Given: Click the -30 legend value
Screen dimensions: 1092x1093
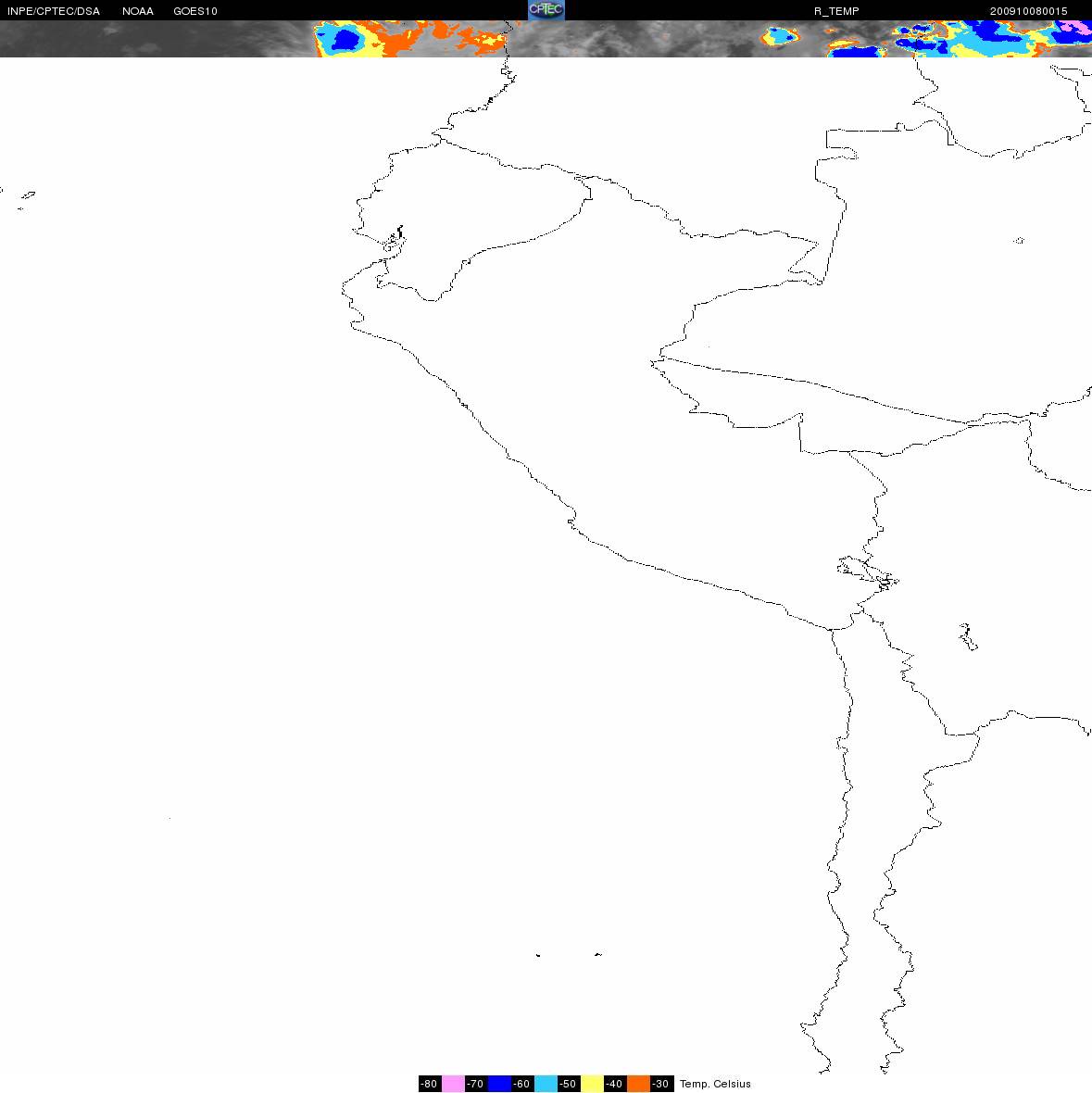Looking at the screenshot, I should point(661,1084).
